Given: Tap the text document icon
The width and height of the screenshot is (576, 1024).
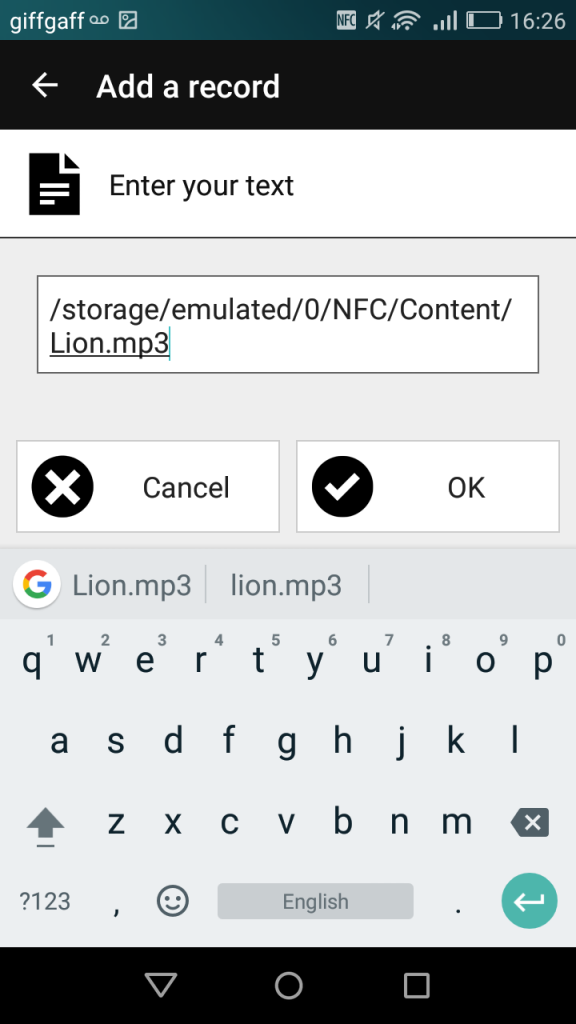Looking at the screenshot, I should (54, 184).
